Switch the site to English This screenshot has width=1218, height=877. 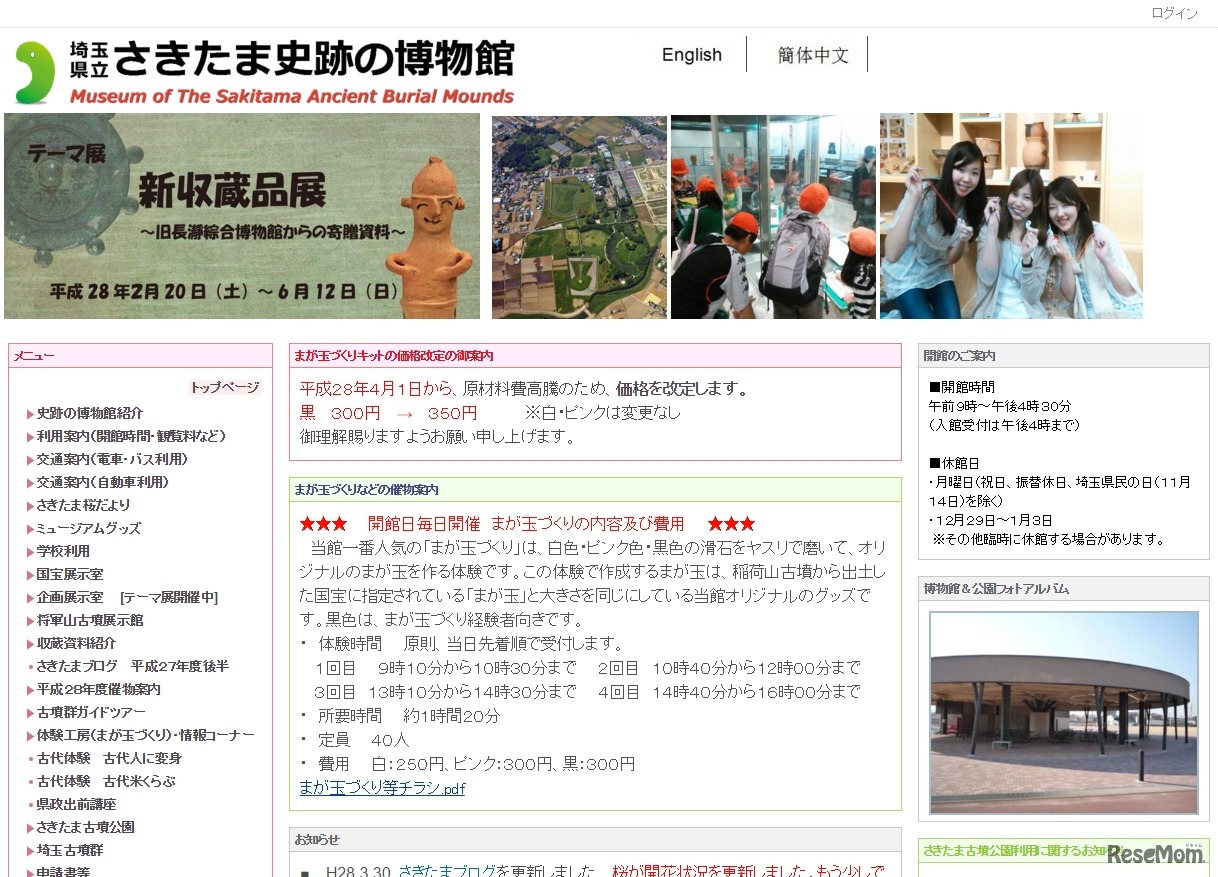[x=691, y=55]
